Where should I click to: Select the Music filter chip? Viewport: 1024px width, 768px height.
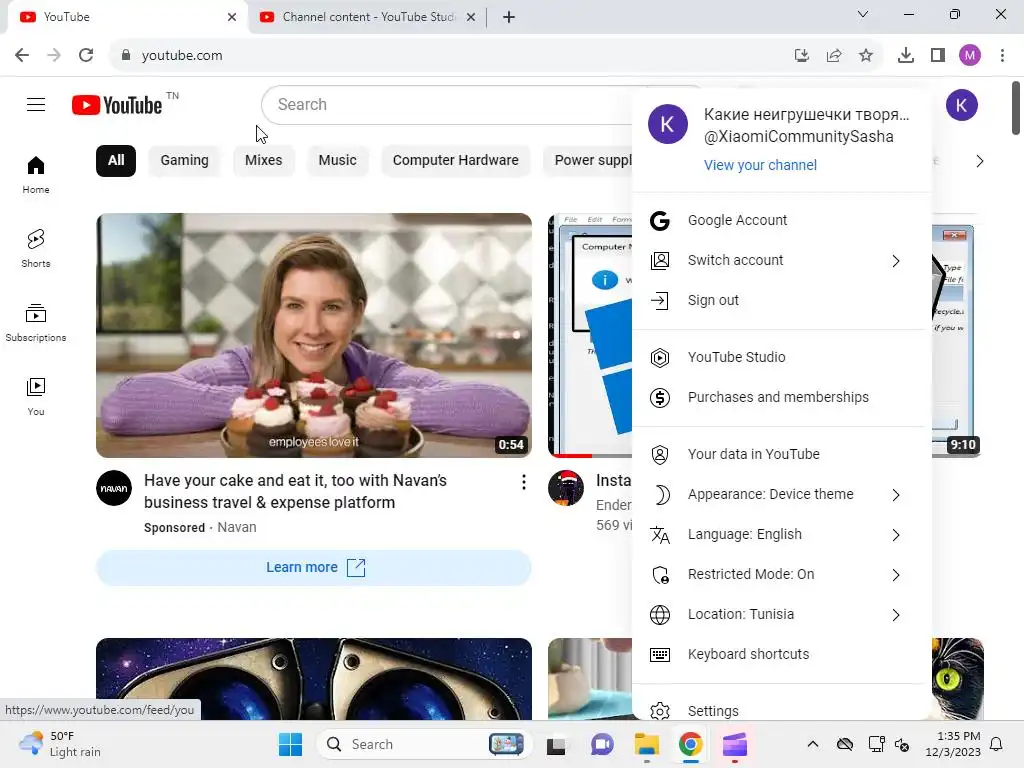point(337,161)
